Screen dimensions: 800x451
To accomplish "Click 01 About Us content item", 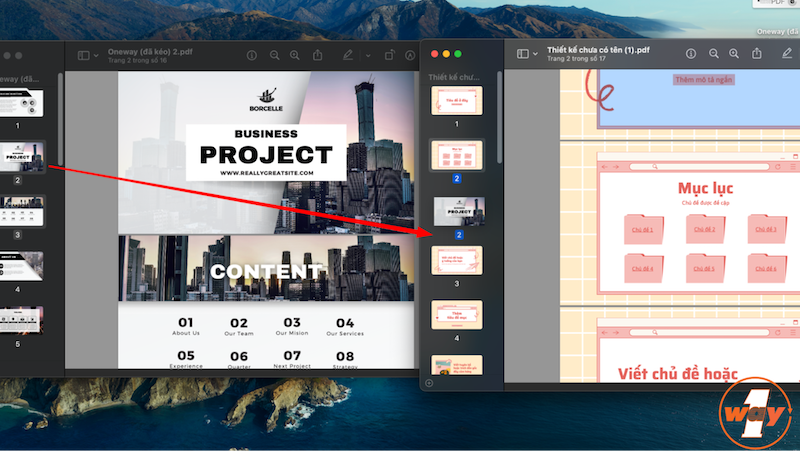I will (186, 327).
